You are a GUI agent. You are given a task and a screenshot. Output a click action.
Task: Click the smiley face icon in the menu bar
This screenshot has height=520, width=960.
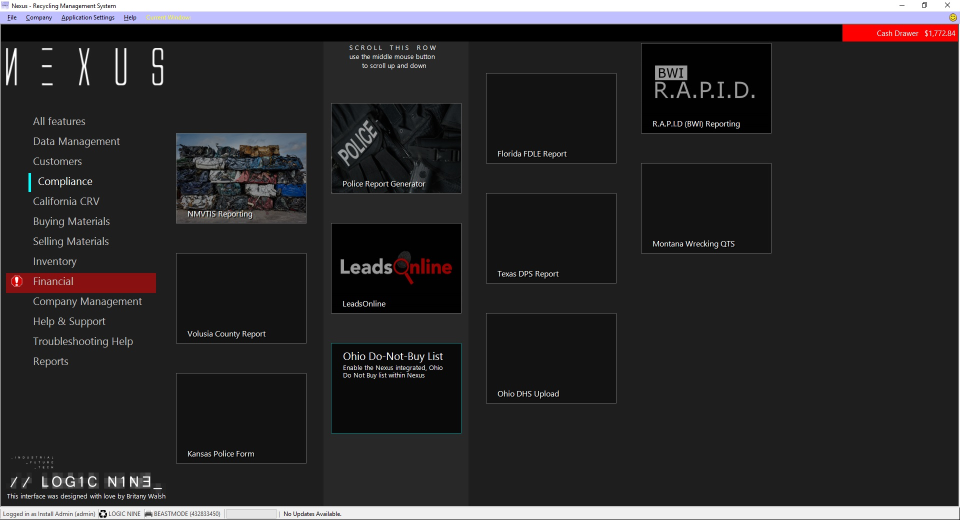point(953,18)
